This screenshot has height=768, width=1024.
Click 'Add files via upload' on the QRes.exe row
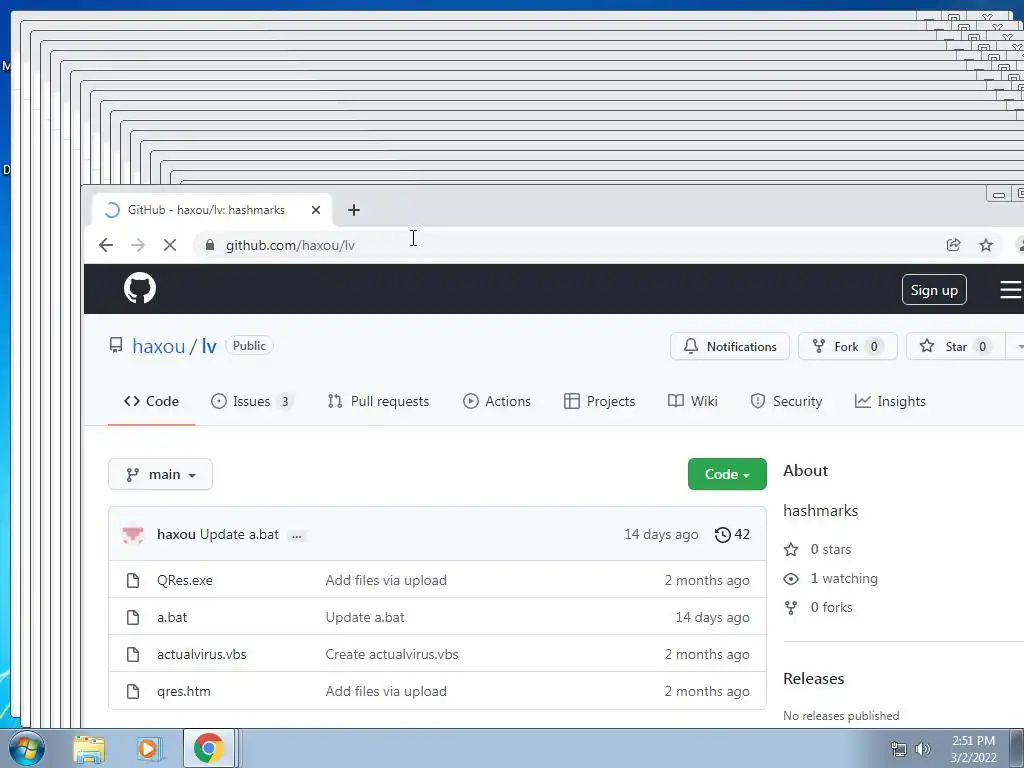pyautogui.click(x=386, y=580)
